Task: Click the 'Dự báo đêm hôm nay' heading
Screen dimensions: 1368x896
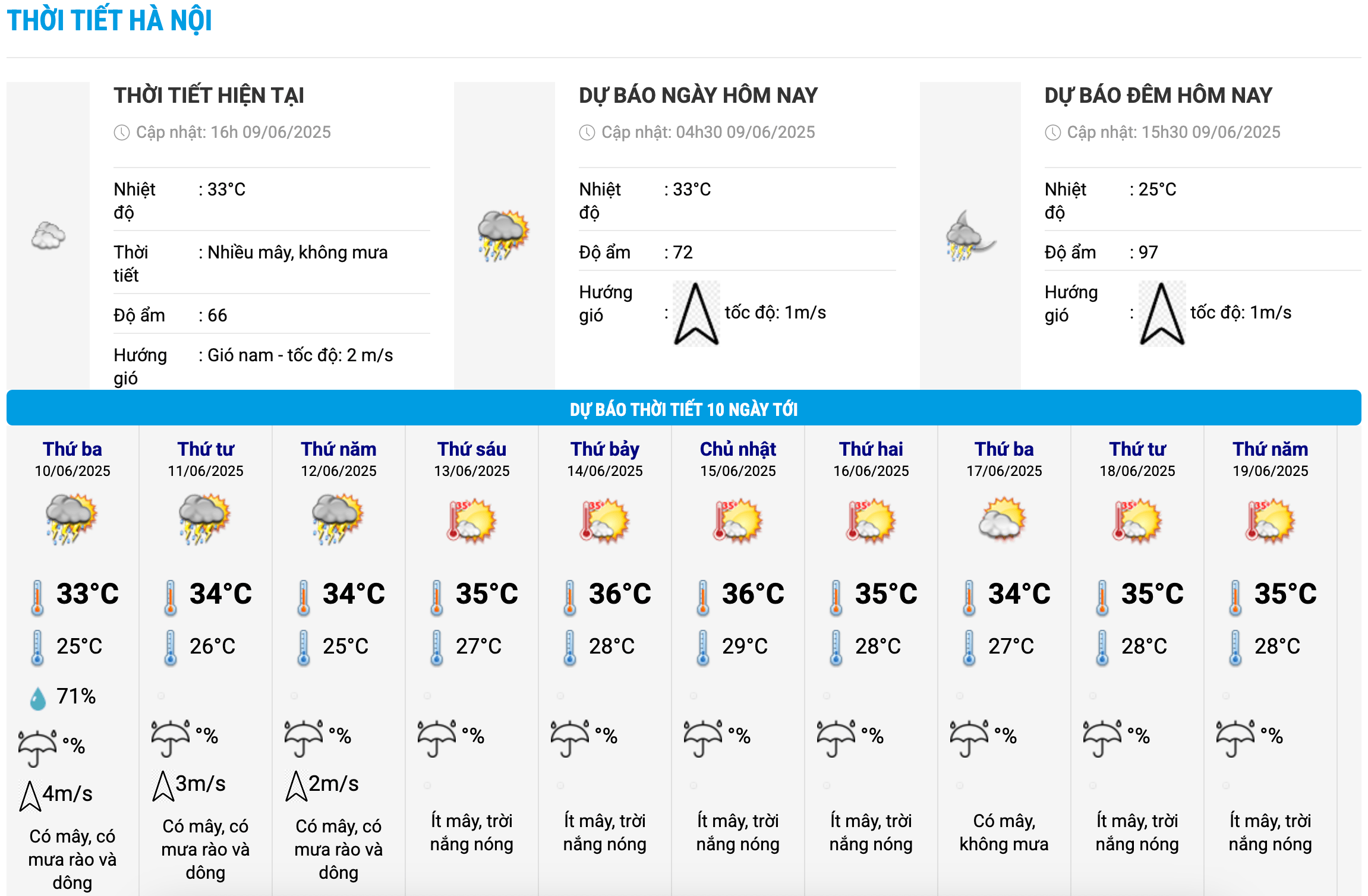Action: 1158,96
